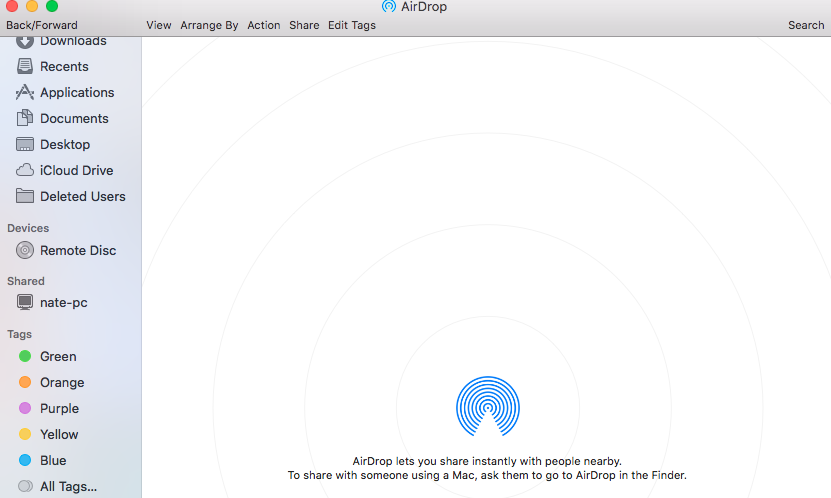The image size is (831, 498).
Task: Click the Recents sidebar icon
Action: (24, 66)
